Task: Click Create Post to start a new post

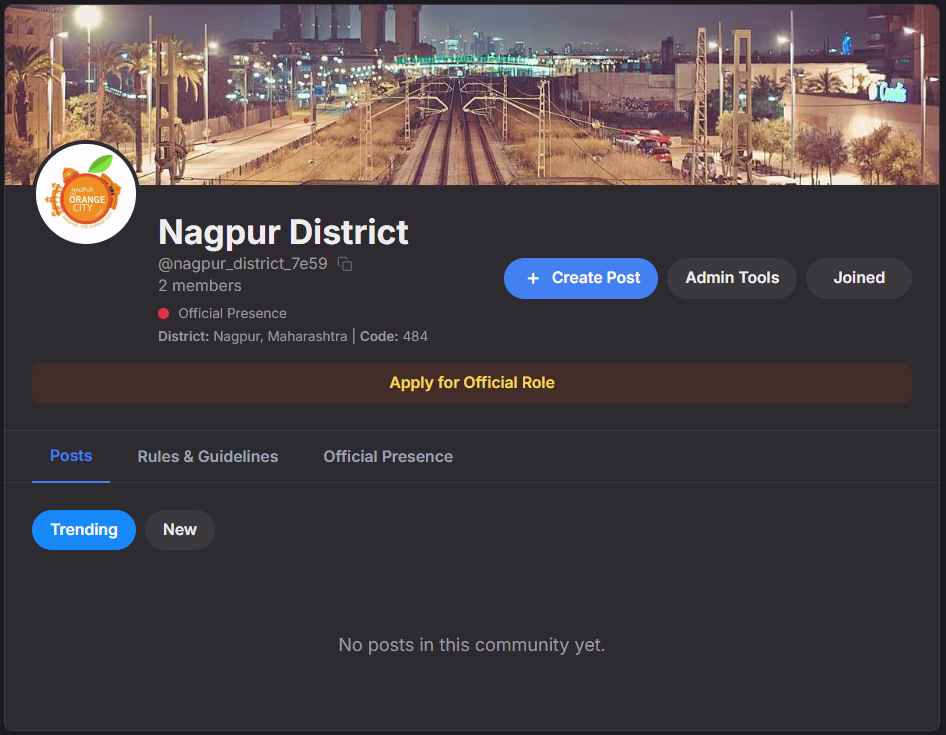Action: [581, 278]
